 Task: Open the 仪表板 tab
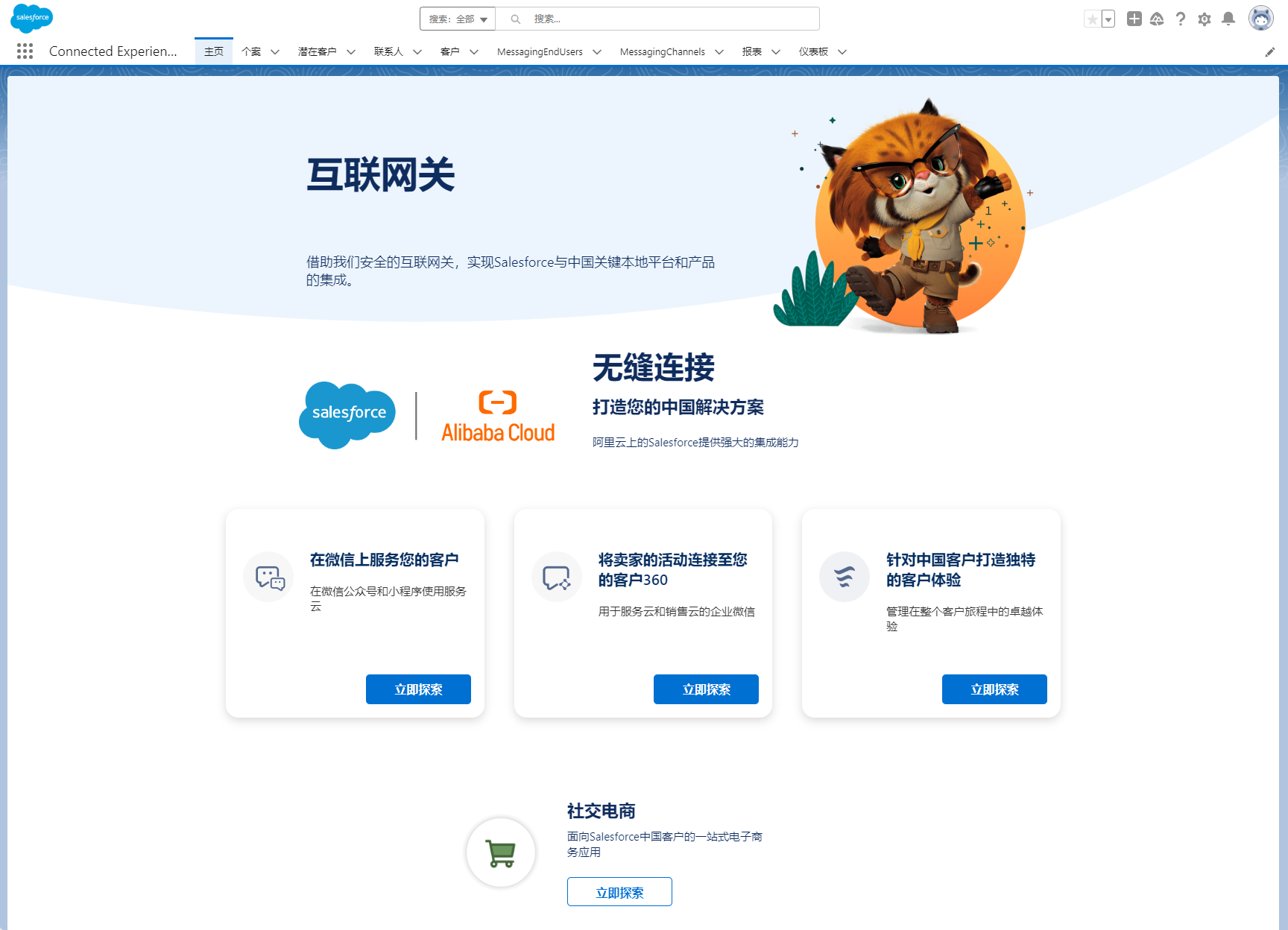813,51
